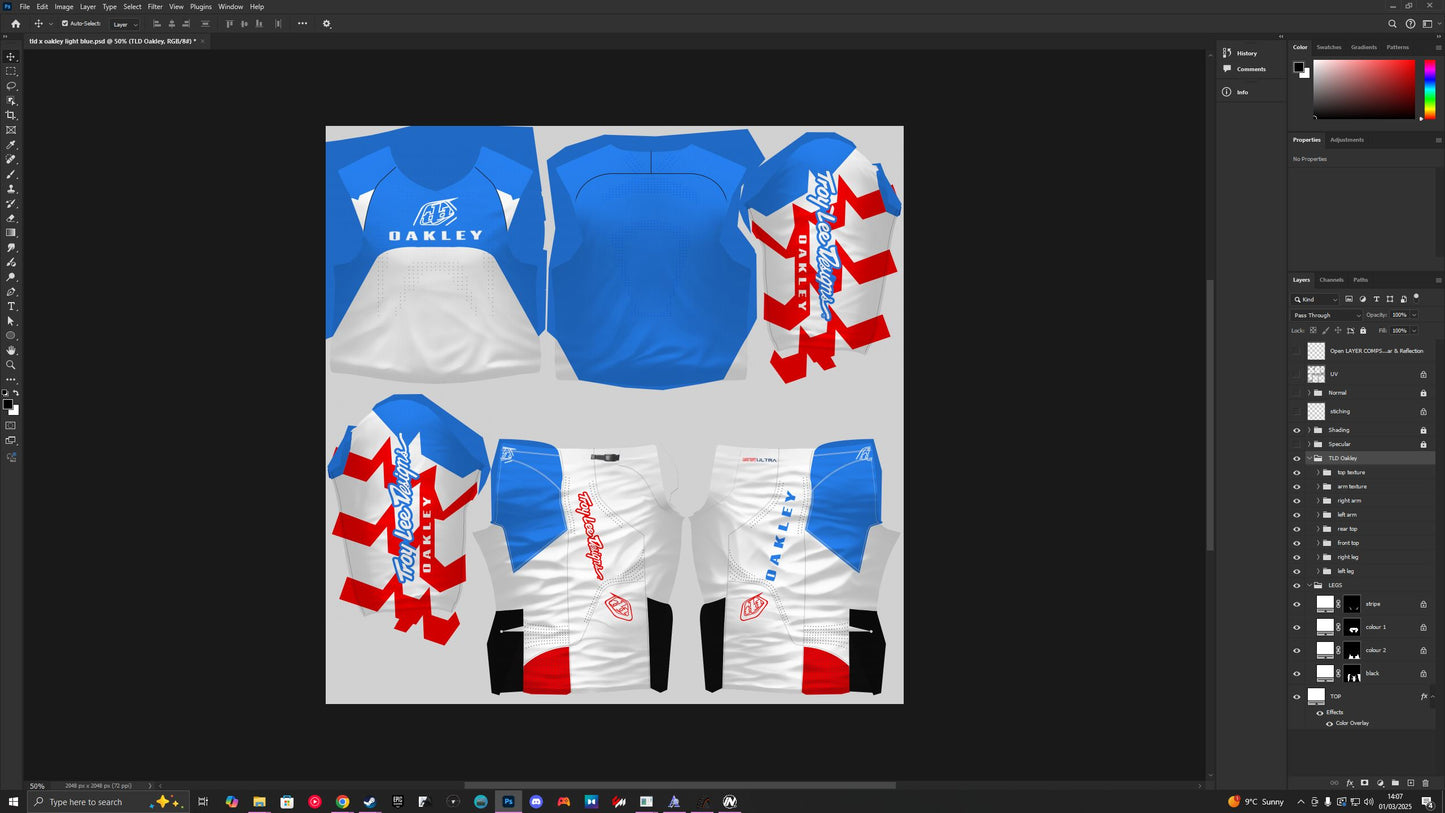Hide the Shading layer group
This screenshot has height=813, width=1445.
1297,430
